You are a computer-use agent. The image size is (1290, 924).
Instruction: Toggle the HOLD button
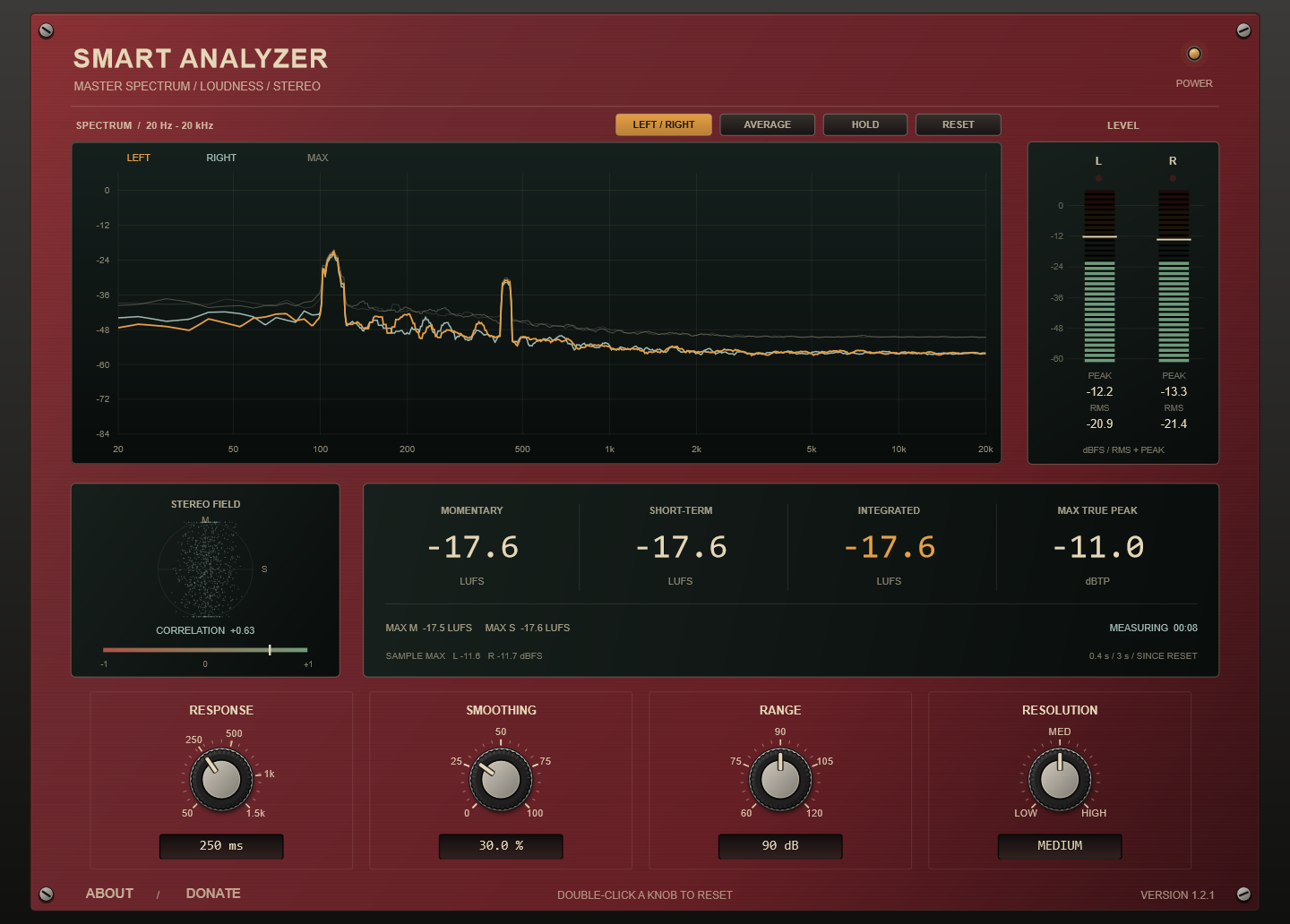point(865,124)
